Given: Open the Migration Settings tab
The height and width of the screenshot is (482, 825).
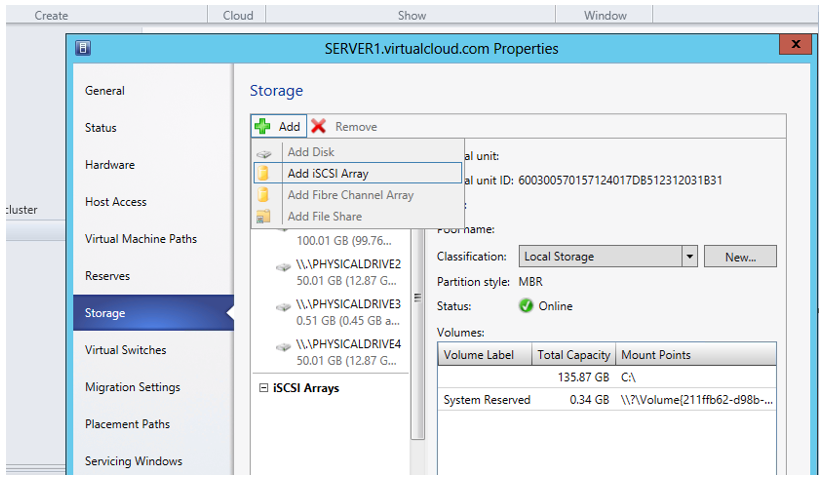Looking at the screenshot, I should [x=132, y=387].
